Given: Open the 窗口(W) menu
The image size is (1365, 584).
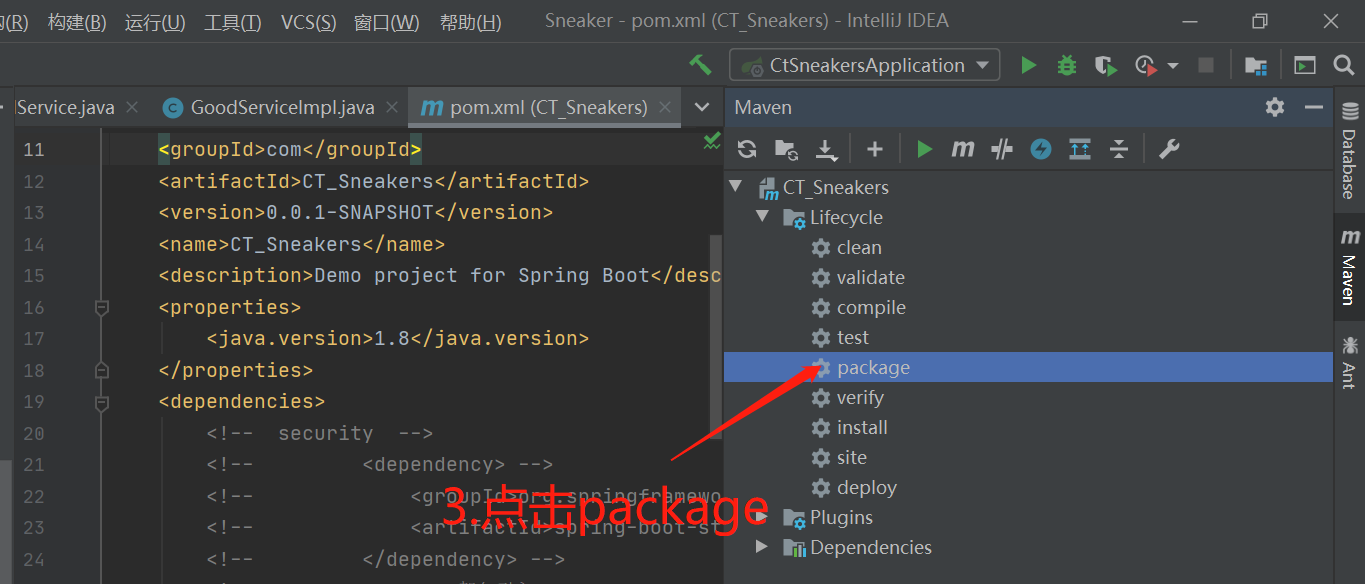Looking at the screenshot, I should [x=387, y=22].
